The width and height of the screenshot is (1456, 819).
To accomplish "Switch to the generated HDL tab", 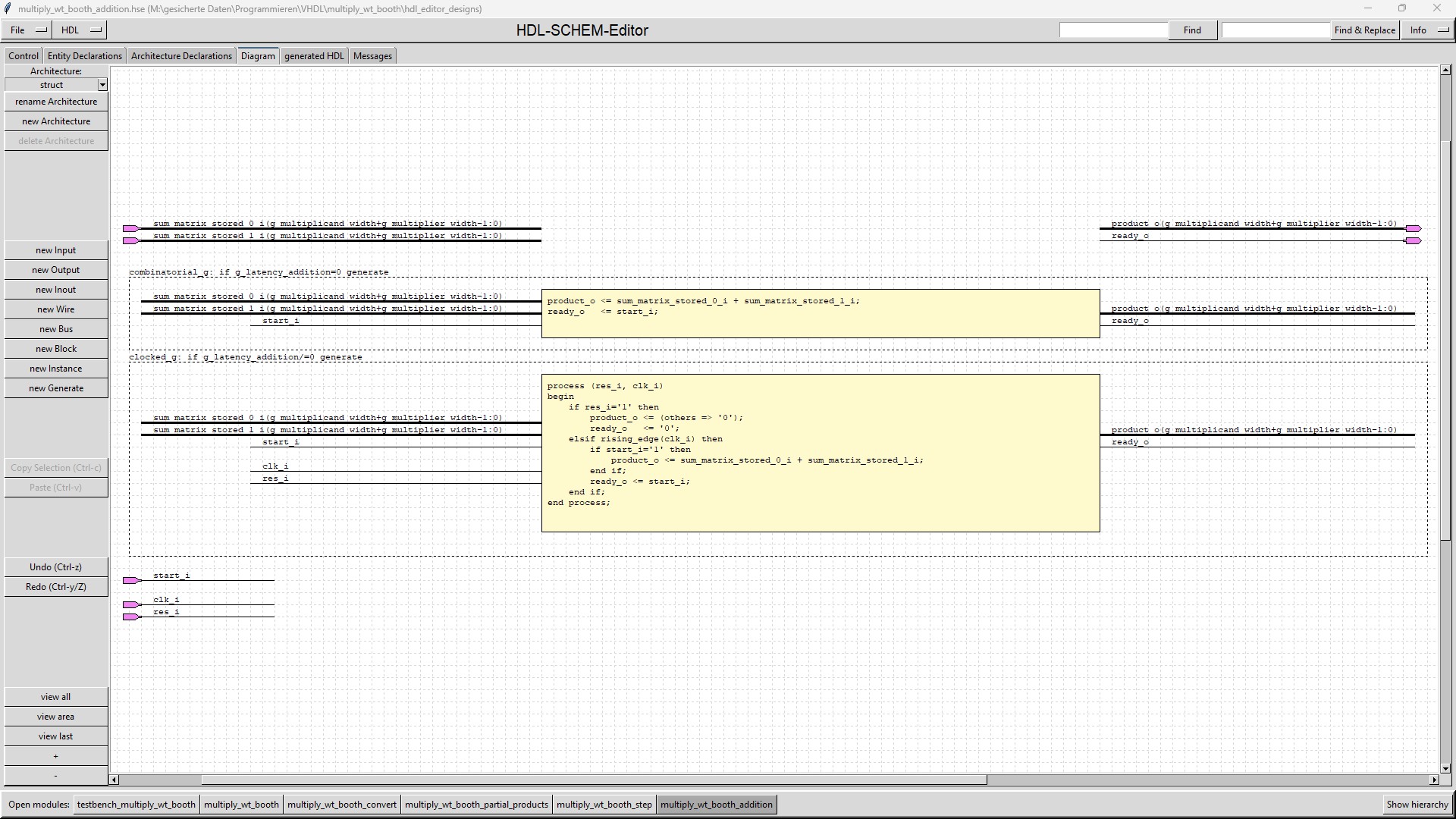I will [x=314, y=56].
